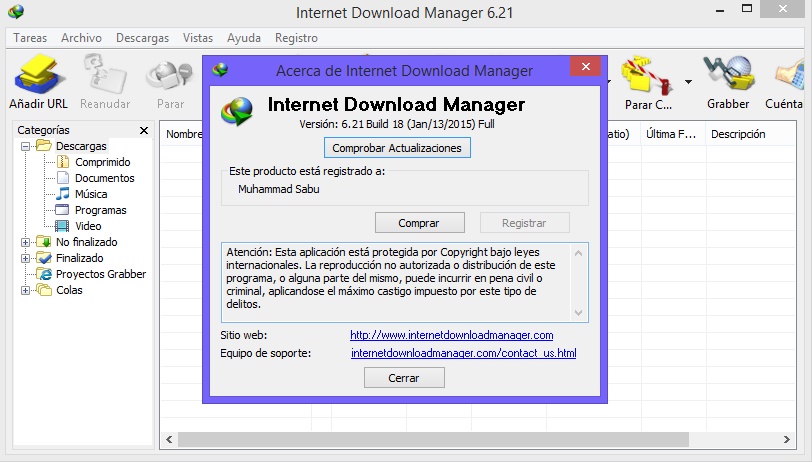Select the Programas category icon
The image size is (812, 462).
(63, 210)
